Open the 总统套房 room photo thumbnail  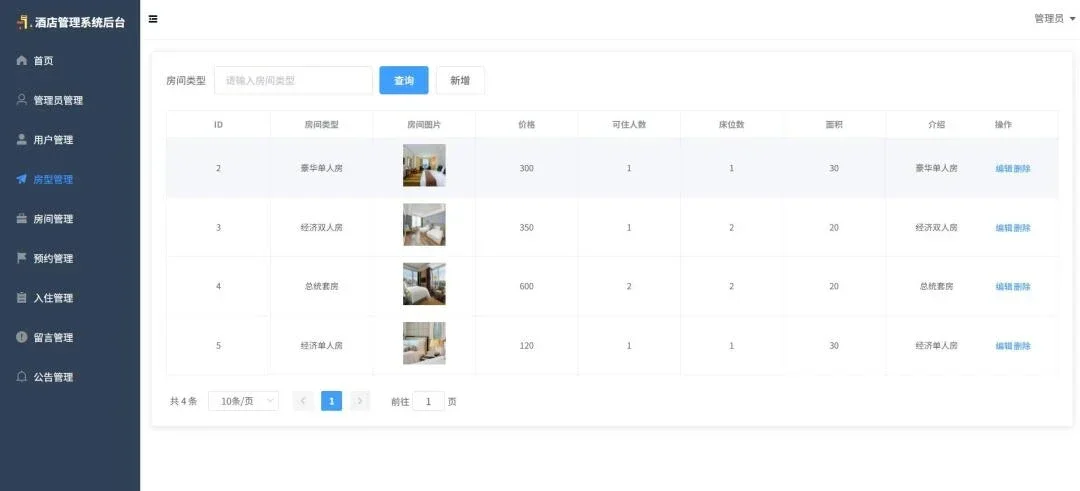(x=424, y=284)
